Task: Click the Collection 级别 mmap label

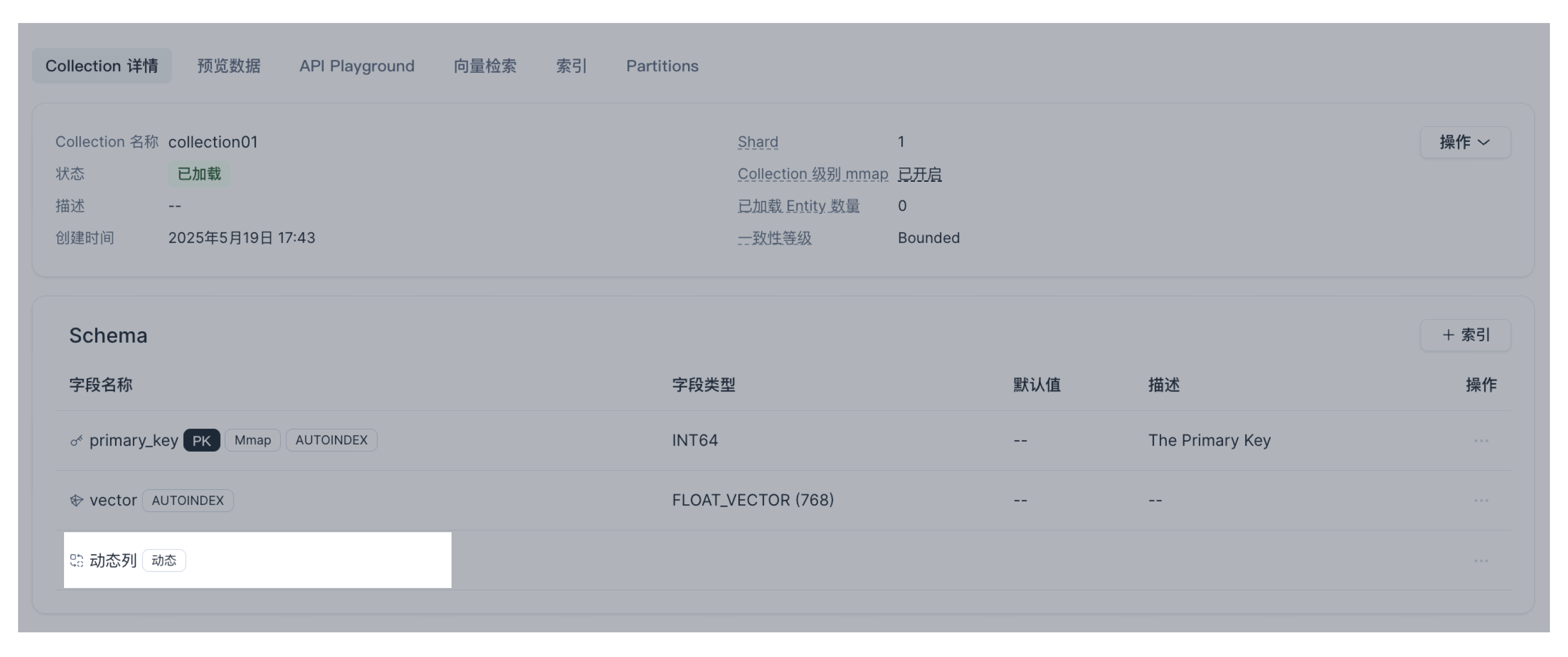Action: point(813,174)
